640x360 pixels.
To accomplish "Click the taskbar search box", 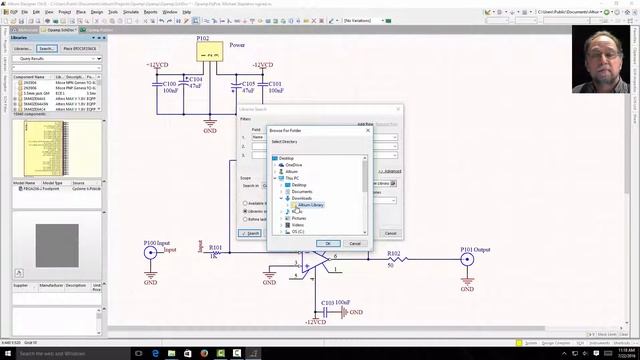I will pyautogui.click(x=73, y=353).
